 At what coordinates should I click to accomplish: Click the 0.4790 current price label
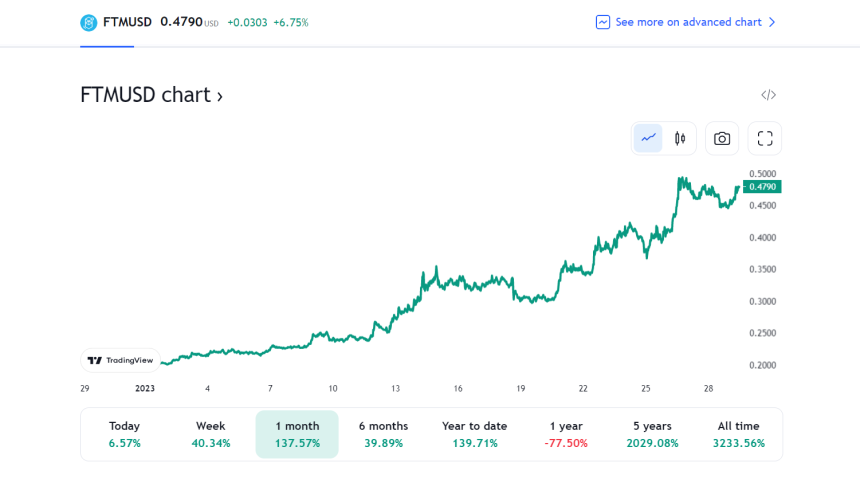point(762,187)
